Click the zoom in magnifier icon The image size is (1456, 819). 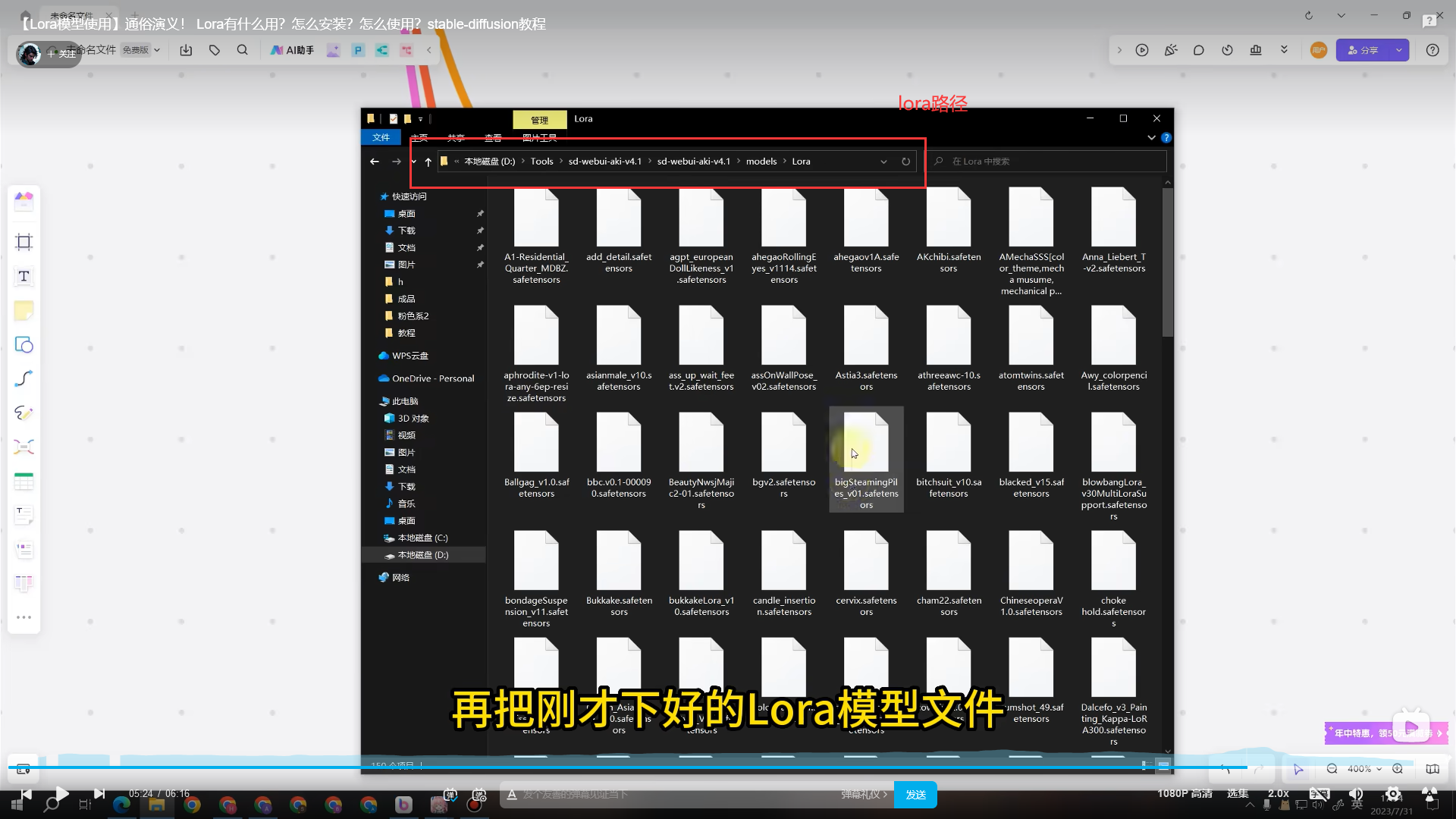click(x=1398, y=769)
